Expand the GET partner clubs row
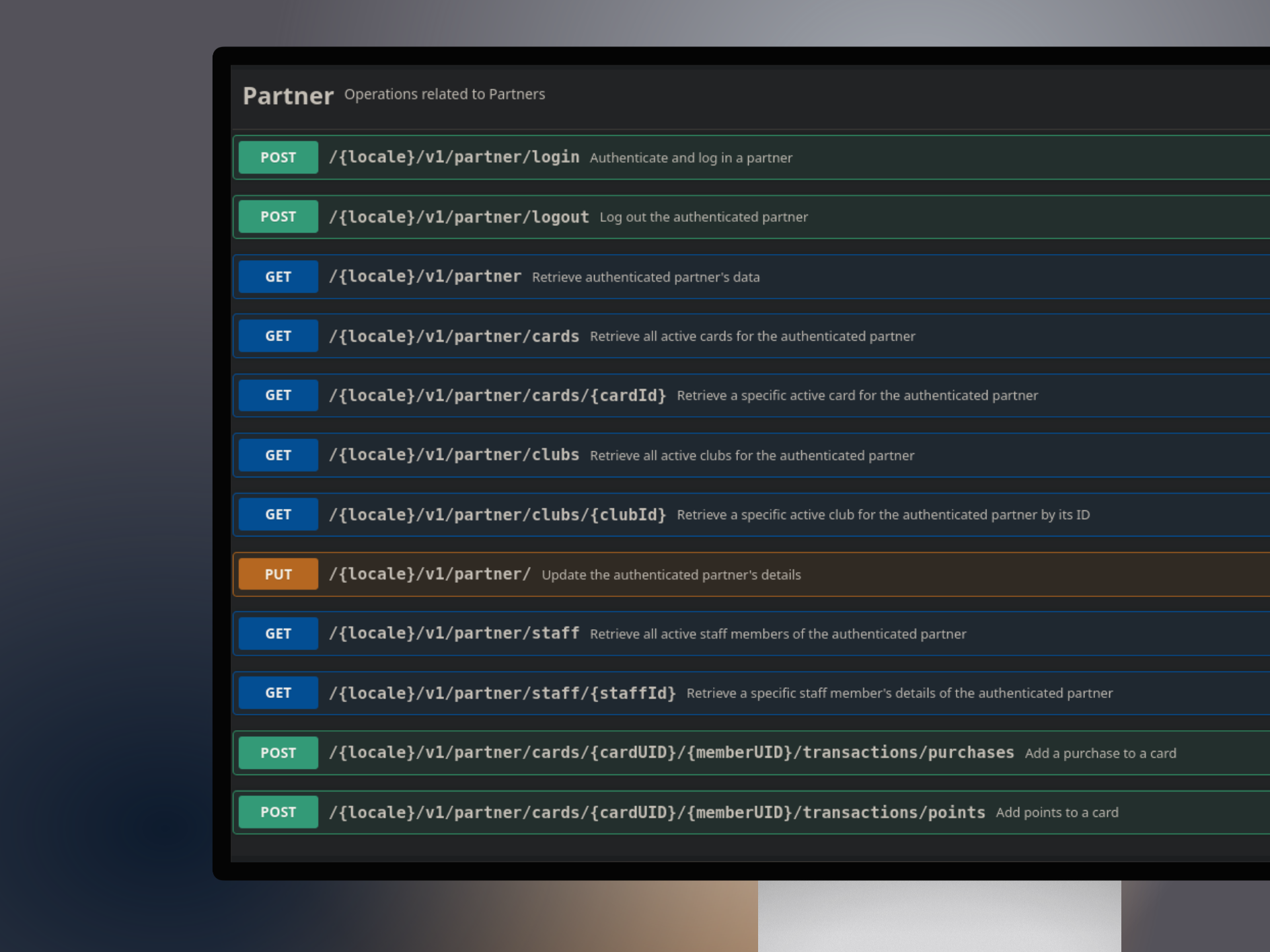1270x952 pixels. 453,455
